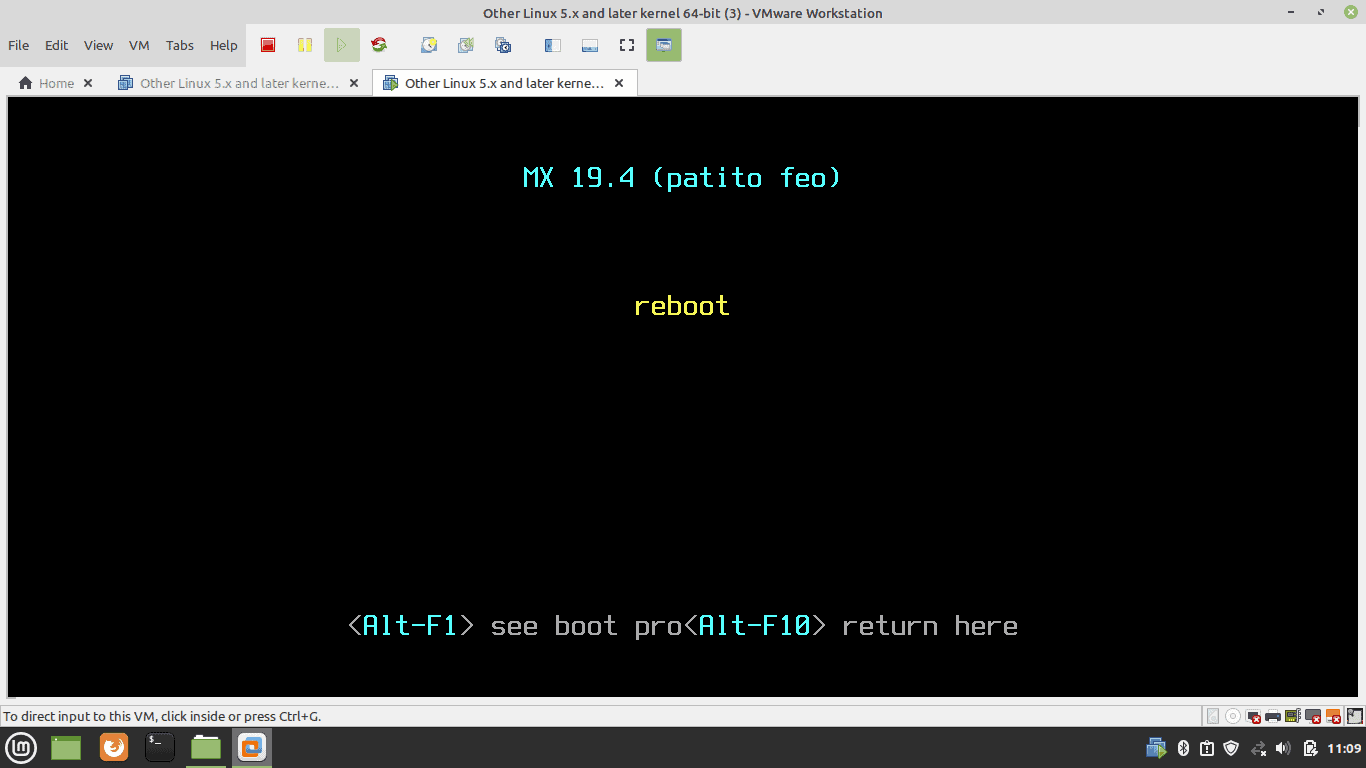Viewport: 1366px width, 768px height.
Task: Click the disconnected display device icon with dashed outline
Action: (1253, 716)
